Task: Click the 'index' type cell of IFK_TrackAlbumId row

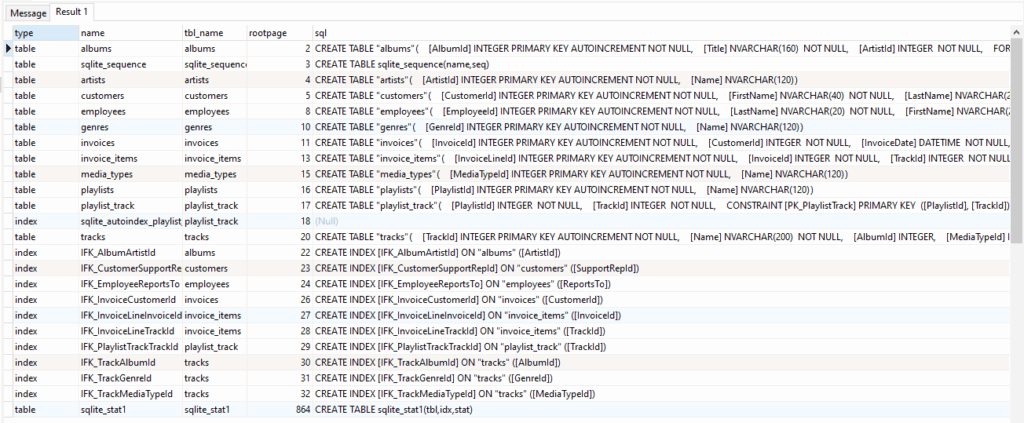Action: point(45,362)
